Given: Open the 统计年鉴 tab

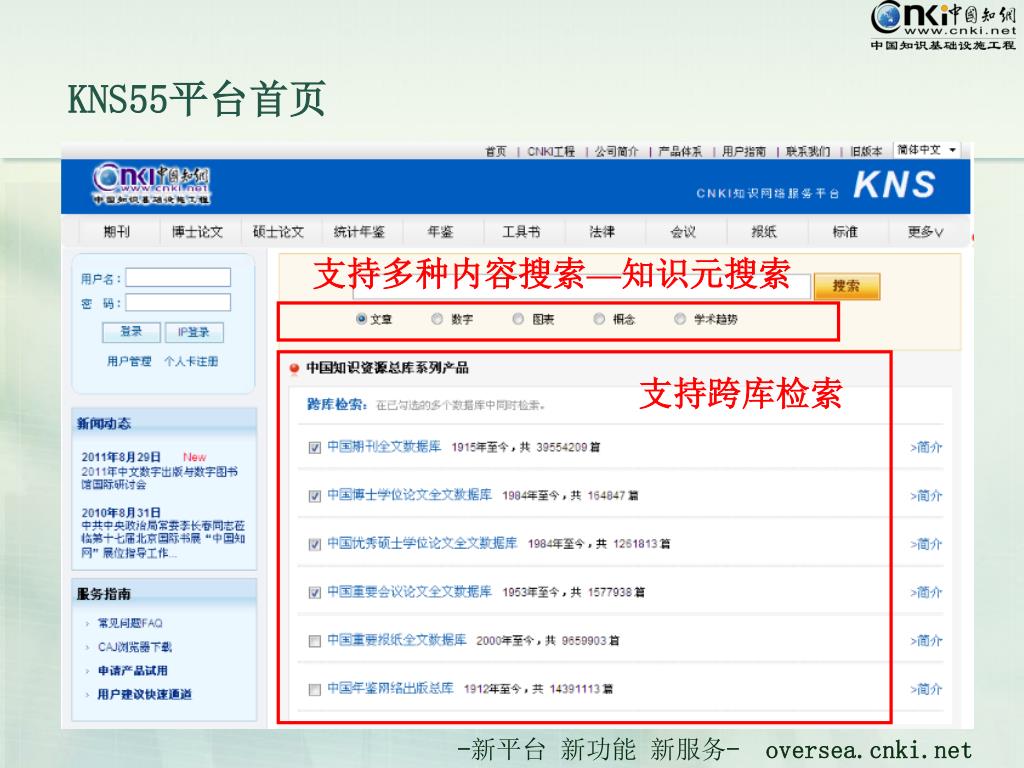Looking at the screenshot, I should (x=359, y=232).
